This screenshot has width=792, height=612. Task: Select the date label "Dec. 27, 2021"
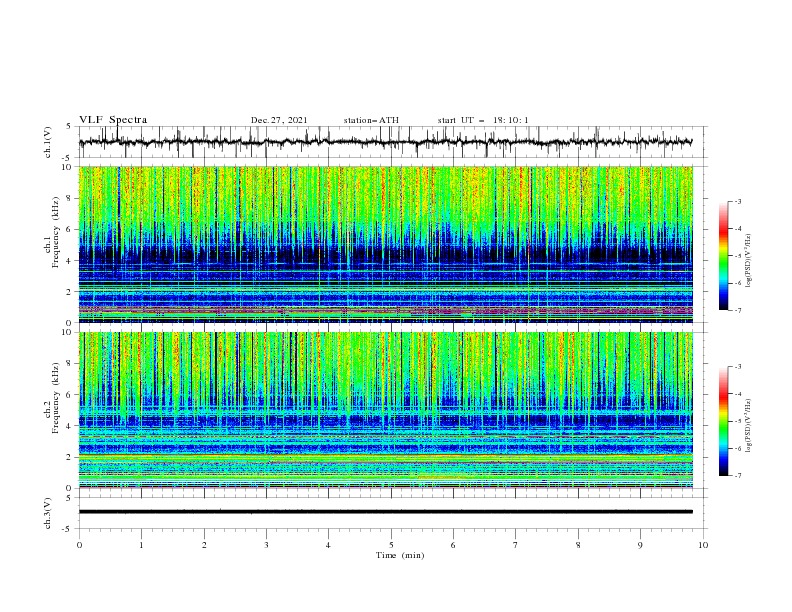(x=279, y=120)
